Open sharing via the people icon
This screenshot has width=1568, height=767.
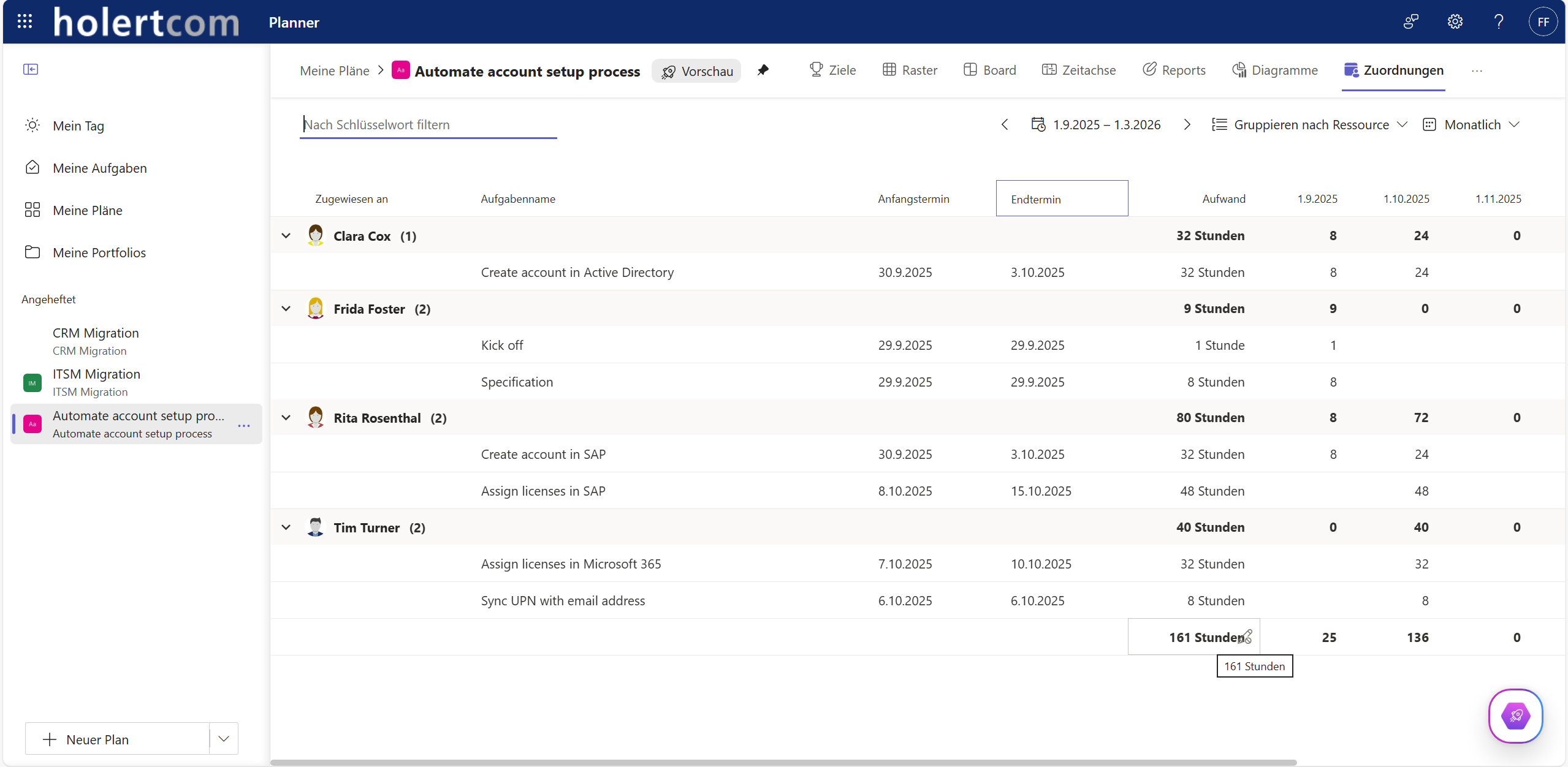(x=1411, y=21)
